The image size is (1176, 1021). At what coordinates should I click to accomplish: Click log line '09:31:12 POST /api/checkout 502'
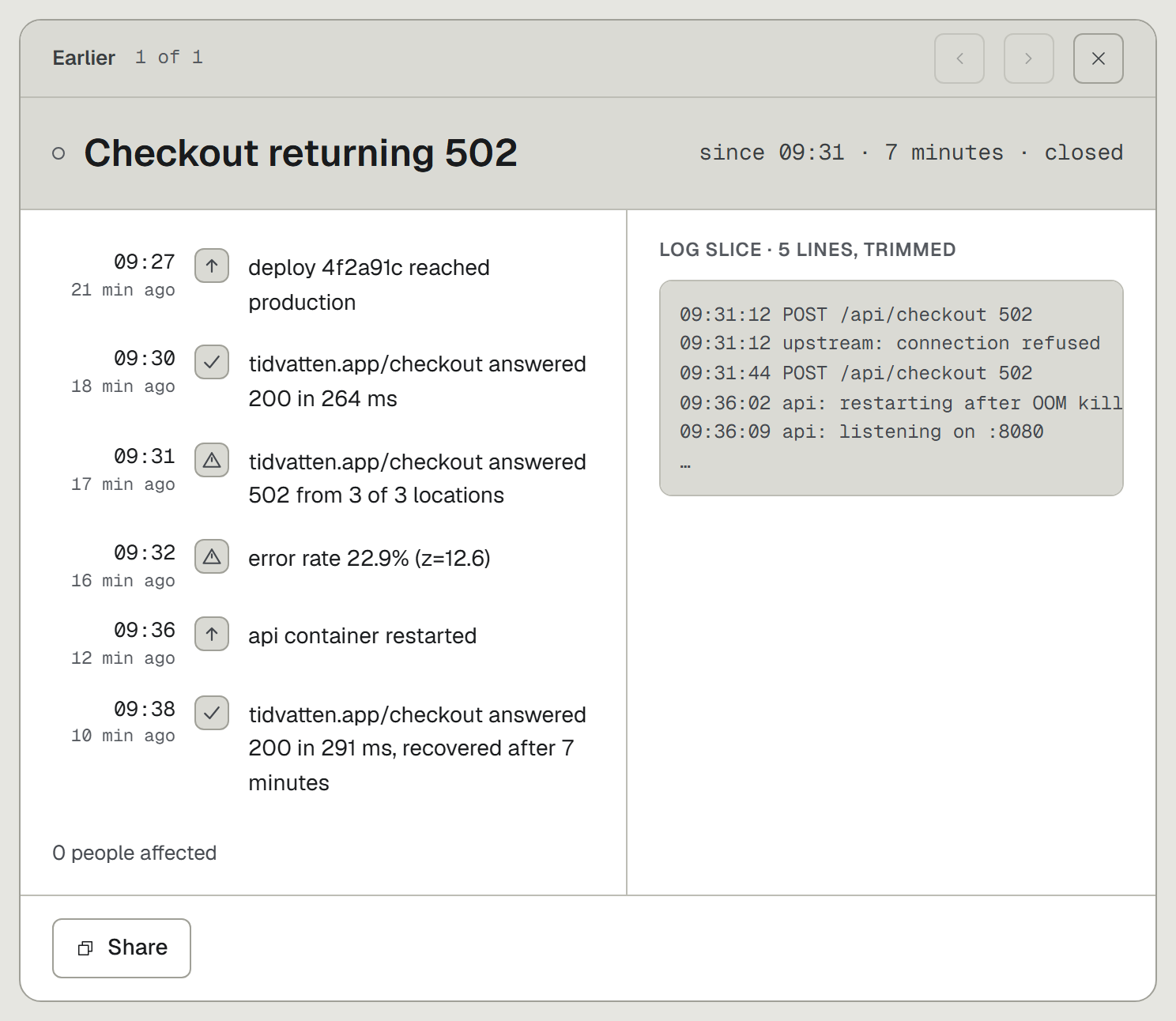(856, 315)
